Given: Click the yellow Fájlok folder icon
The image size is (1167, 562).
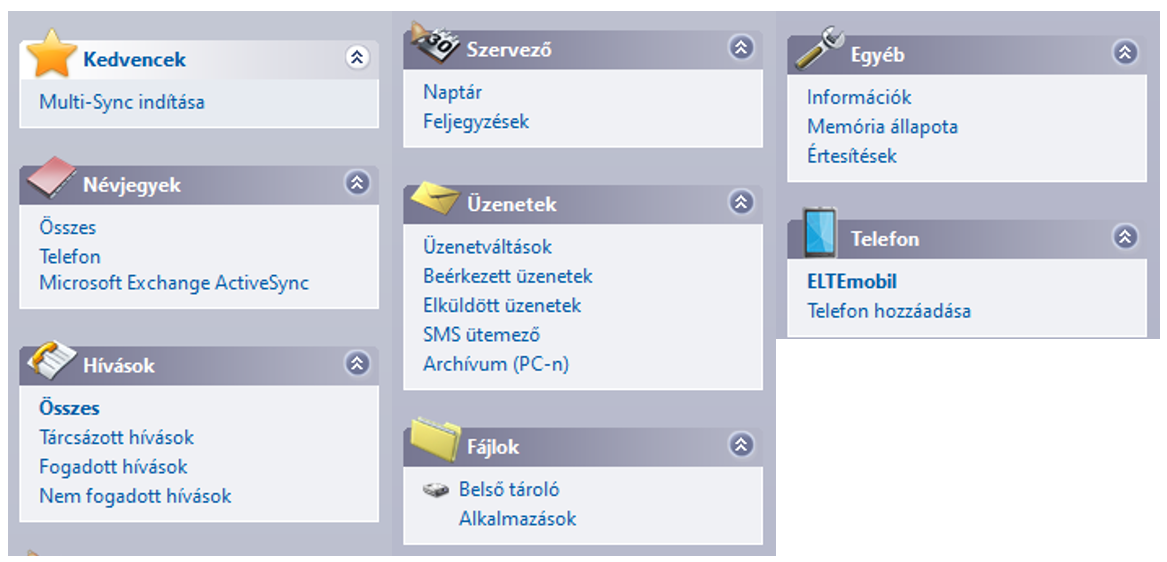Looking at the screenshot, I should (x=435, y=441).
